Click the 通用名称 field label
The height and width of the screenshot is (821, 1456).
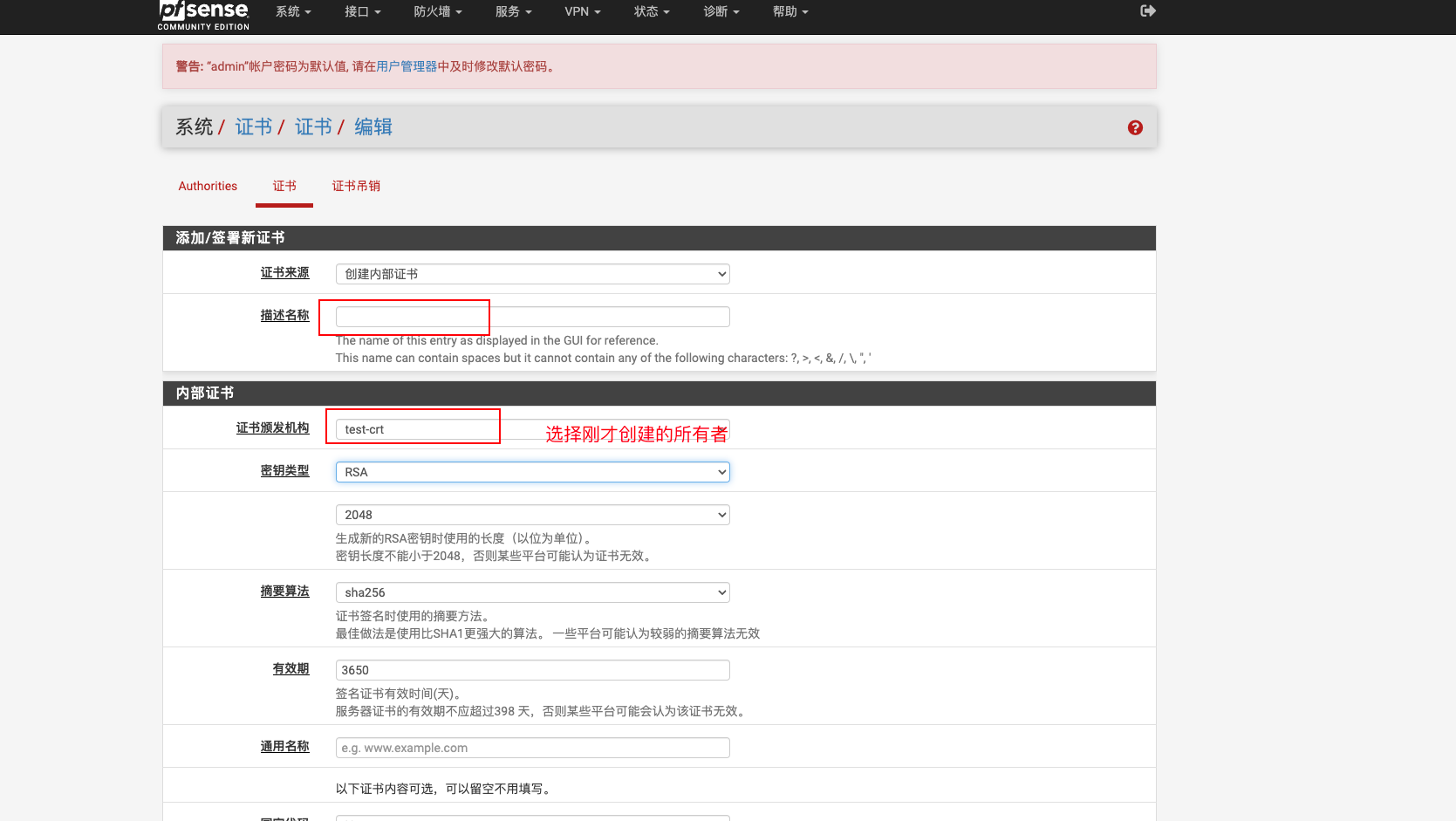[284, 747]
